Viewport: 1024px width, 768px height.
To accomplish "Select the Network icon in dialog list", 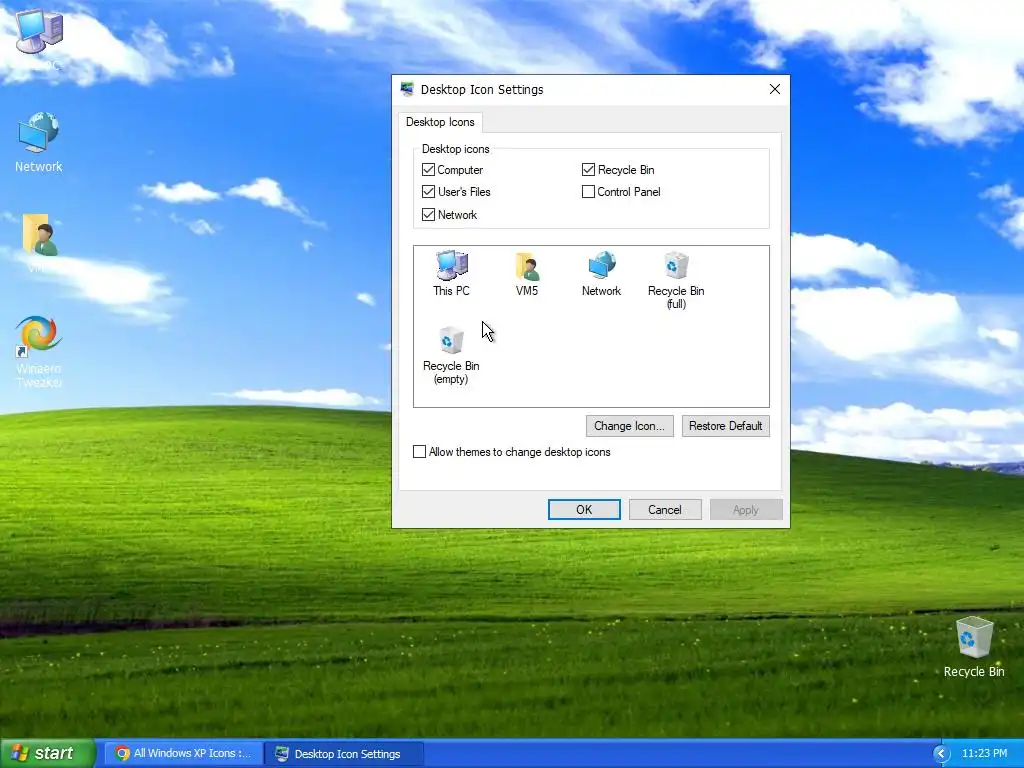I will point(601,273).
